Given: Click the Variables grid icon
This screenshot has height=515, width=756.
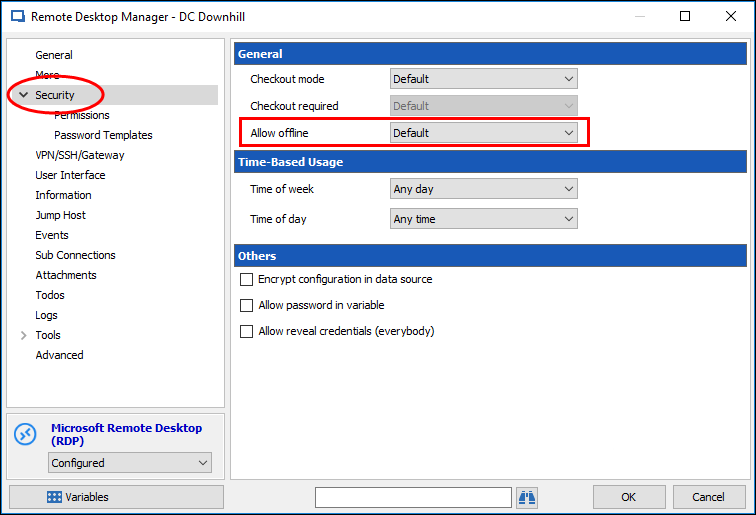Looking at the screenshot, I should (54, 497).
